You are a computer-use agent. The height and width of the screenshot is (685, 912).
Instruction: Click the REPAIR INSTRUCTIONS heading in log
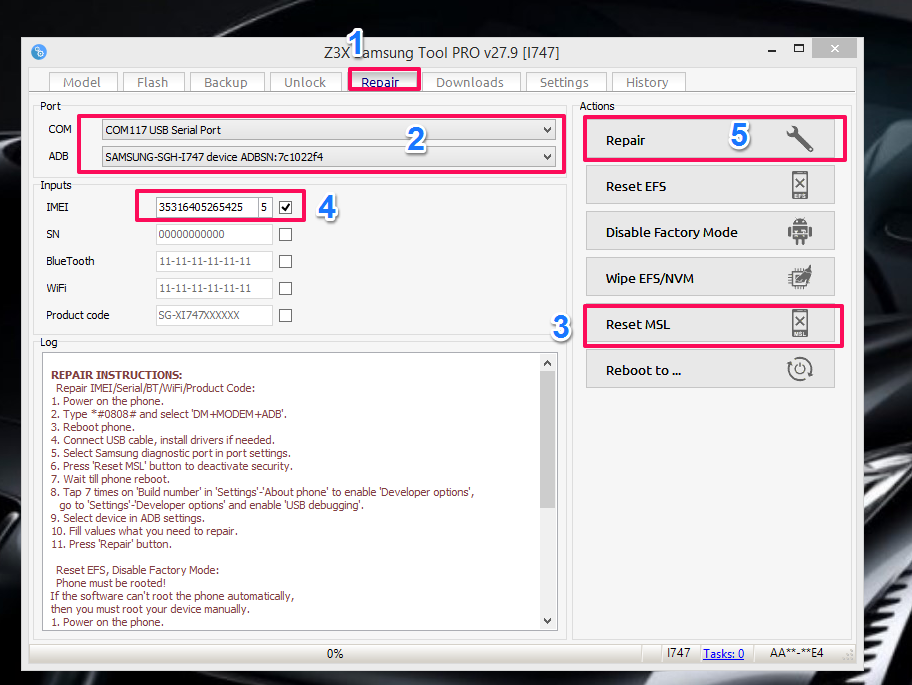click(116, 375)
